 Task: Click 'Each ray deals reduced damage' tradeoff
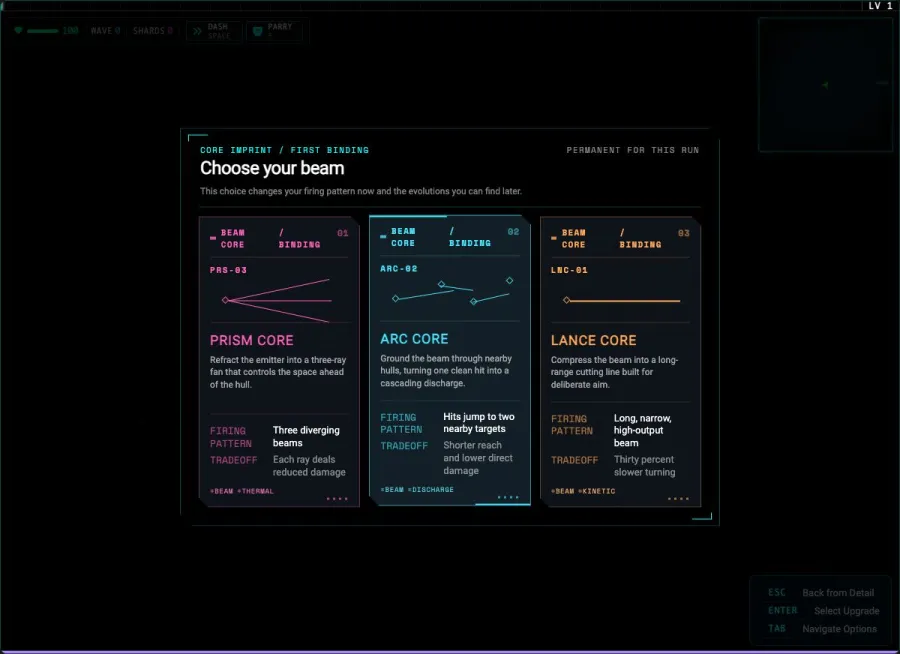(x=309, y=466)
